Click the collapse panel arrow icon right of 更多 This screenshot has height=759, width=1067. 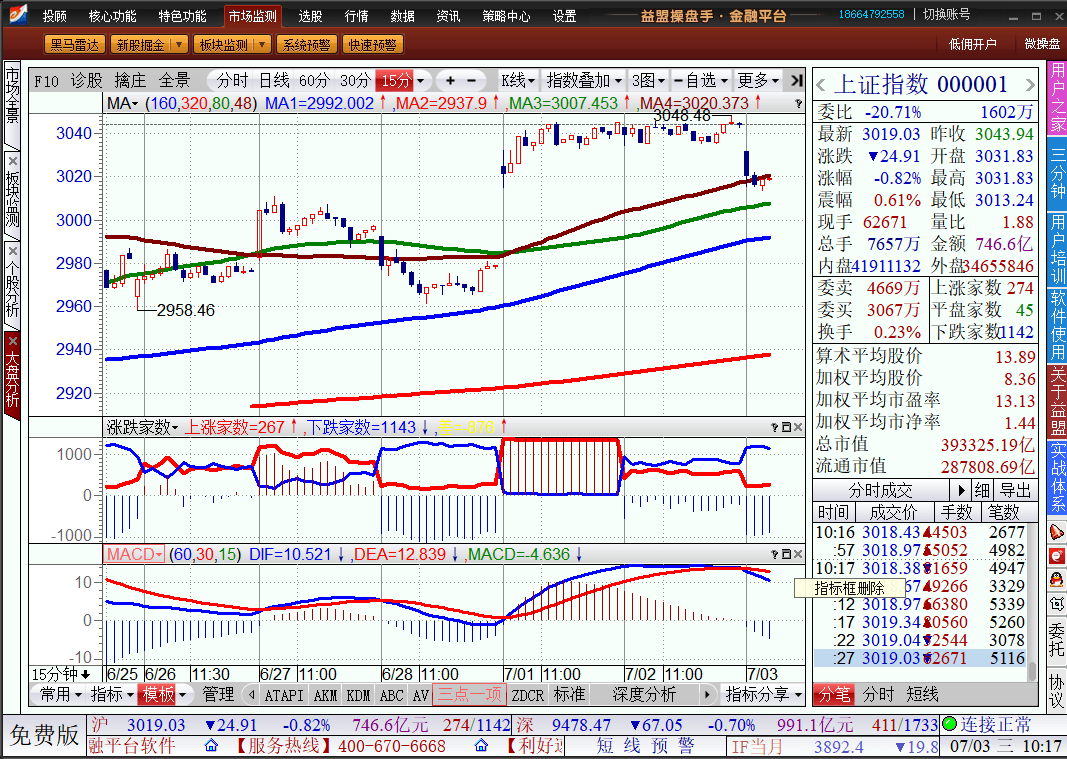pos(796,81)
